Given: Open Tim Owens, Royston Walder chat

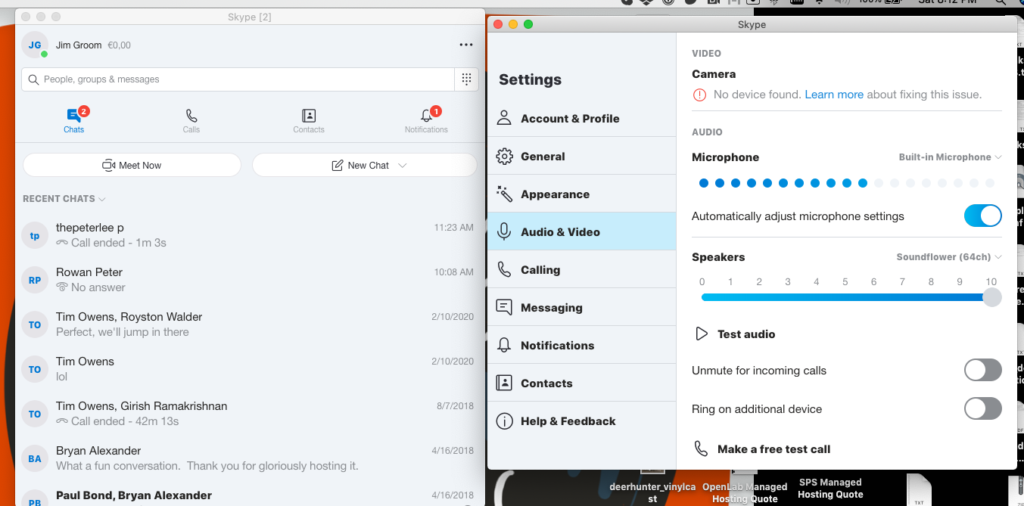Looking at the screenshot, I should pyautogui.click(x=249, y=324).
